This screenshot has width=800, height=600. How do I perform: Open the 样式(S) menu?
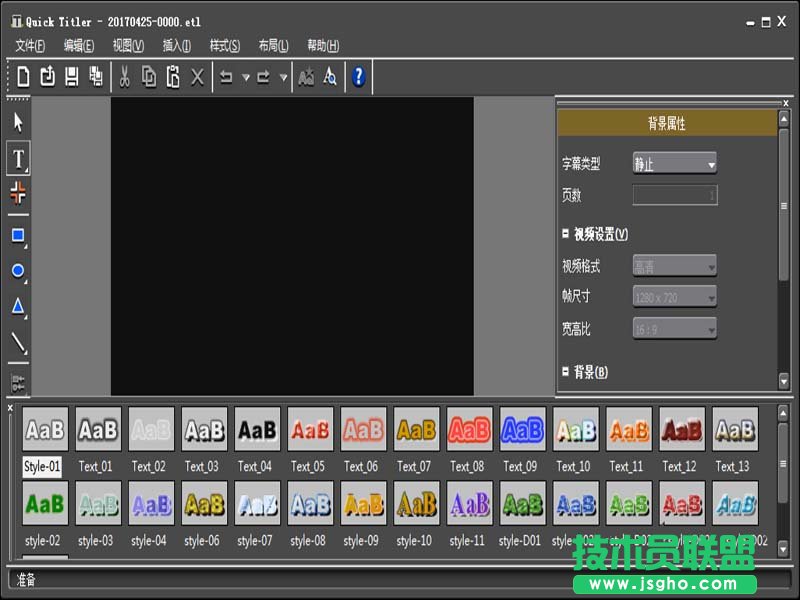click(x=226, y=45)
